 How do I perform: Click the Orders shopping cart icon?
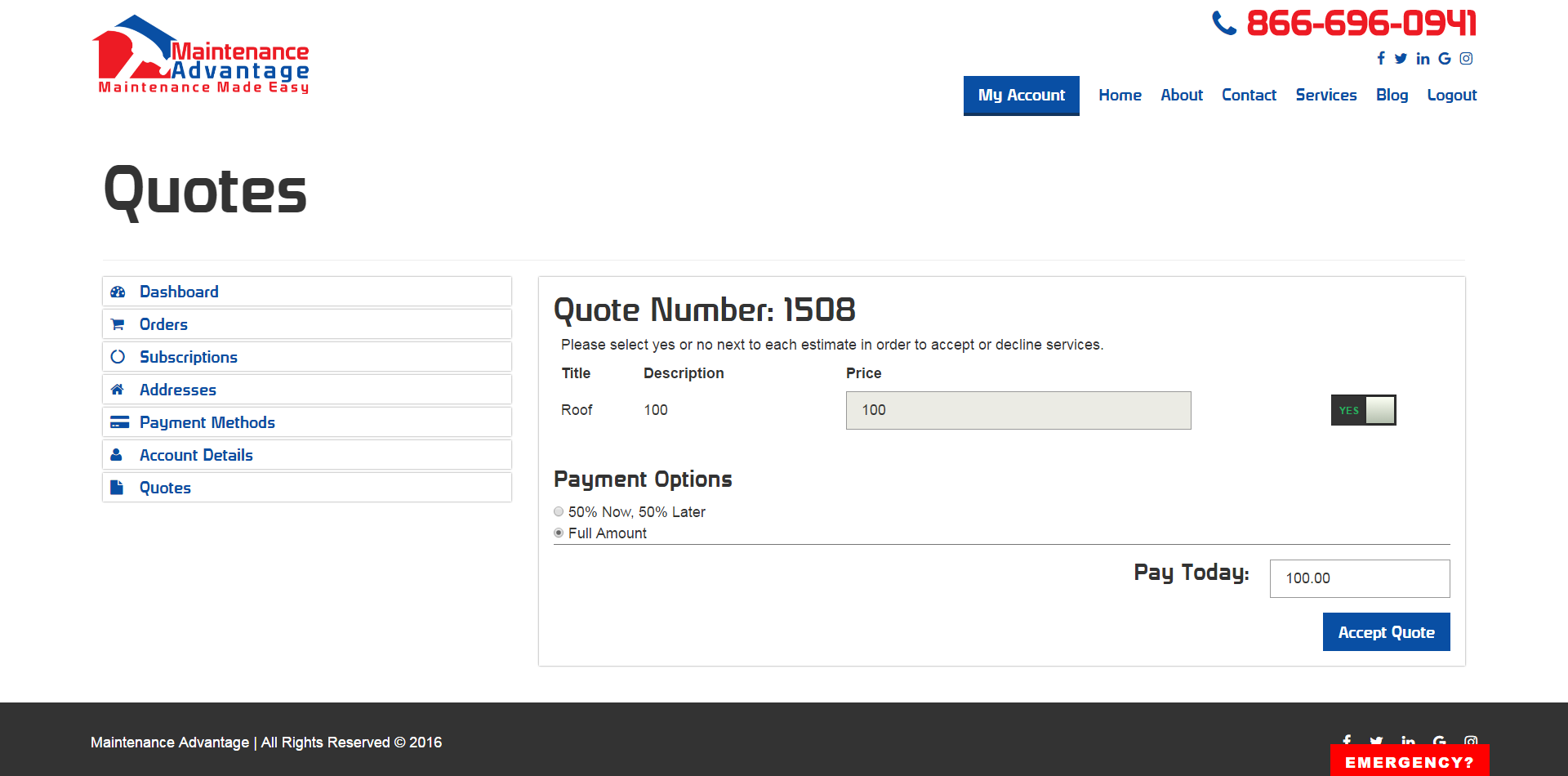click(118, 324)
